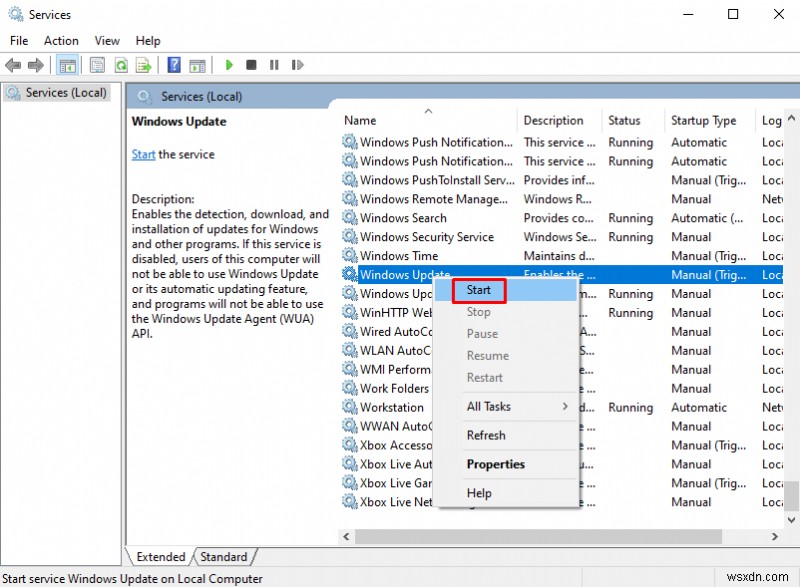Click gear icon of Windows Remote Management
Image resolution: width=800 pixels, height=587 pixels.
pyautogui.click(x=349, y=199)
